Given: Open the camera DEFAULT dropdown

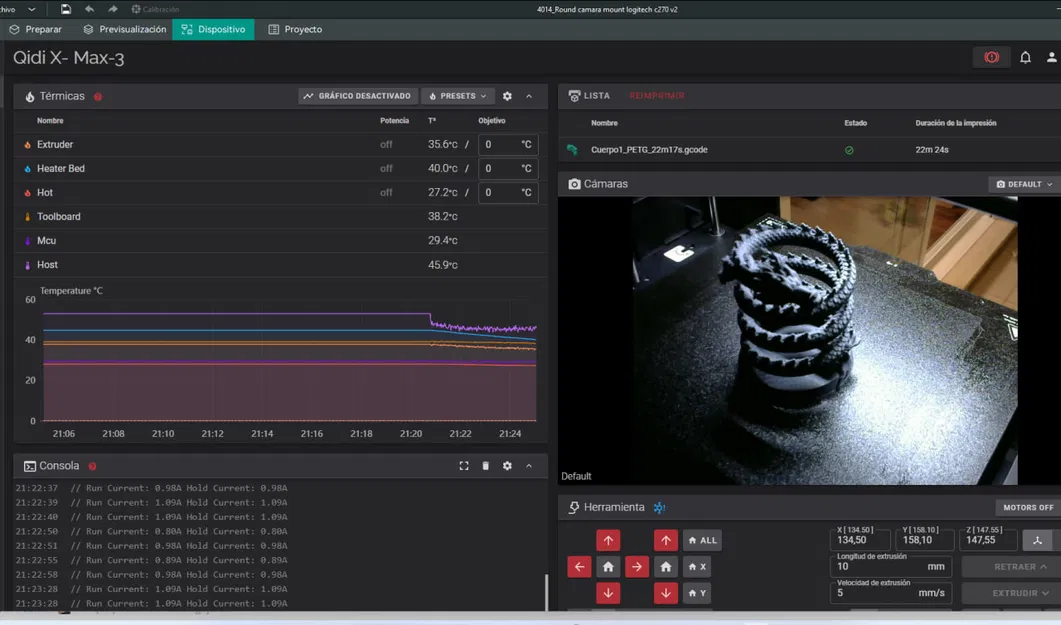Looking at the screenshot, I should click(x=1024, y=184).
